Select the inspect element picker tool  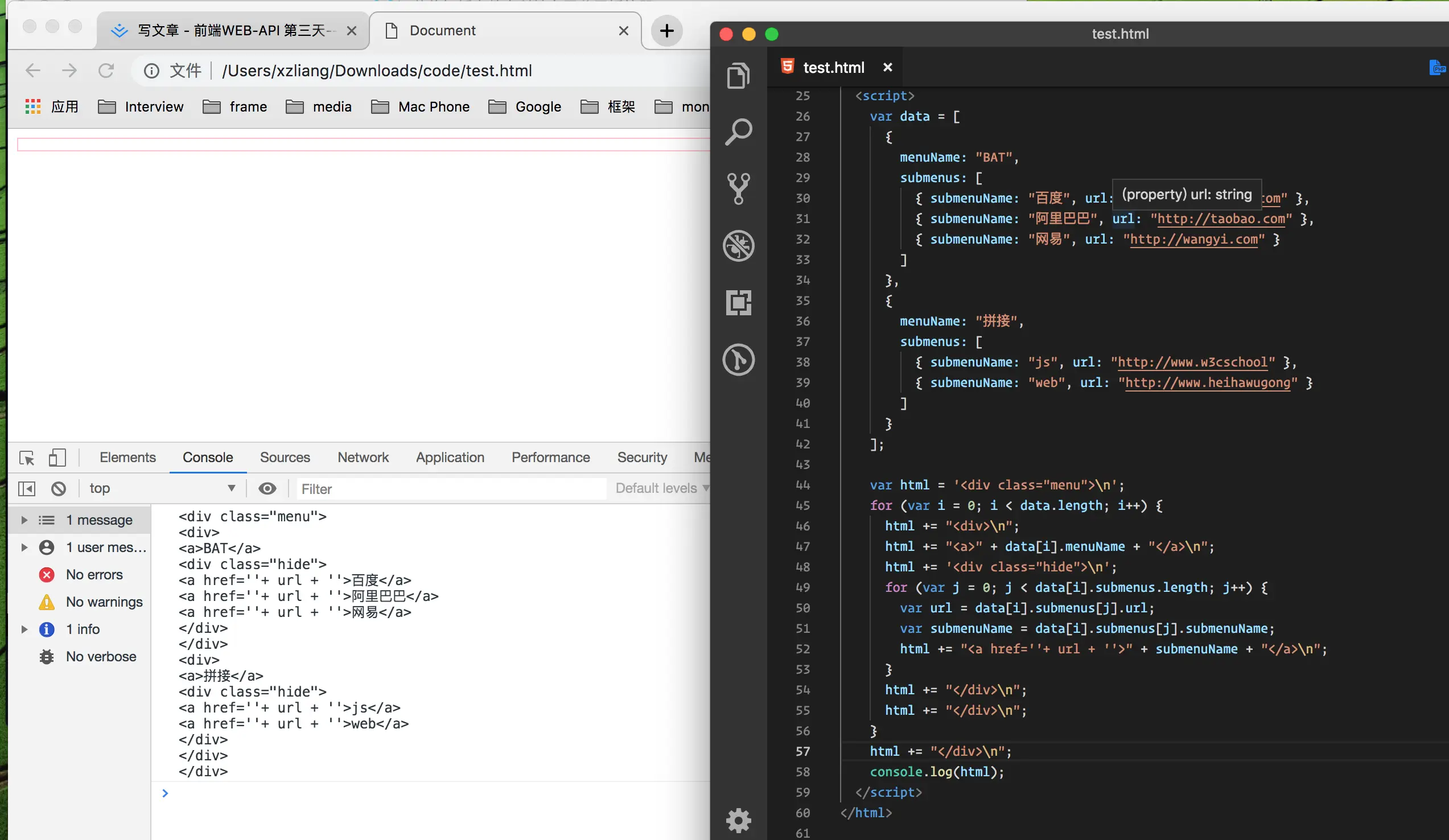coord(27,458)
